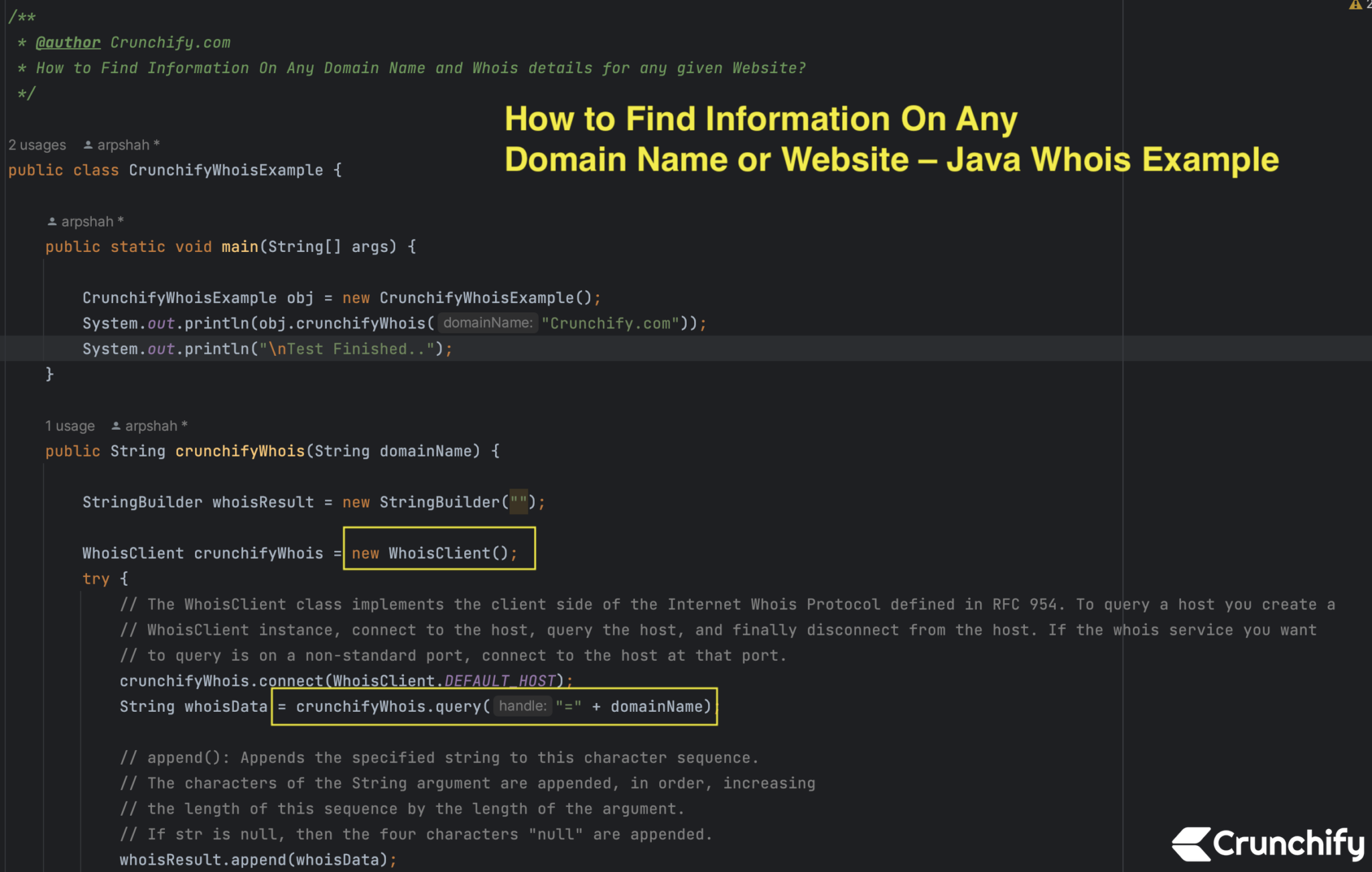Click the @author Javadoc tag link

tap(68, 42)
